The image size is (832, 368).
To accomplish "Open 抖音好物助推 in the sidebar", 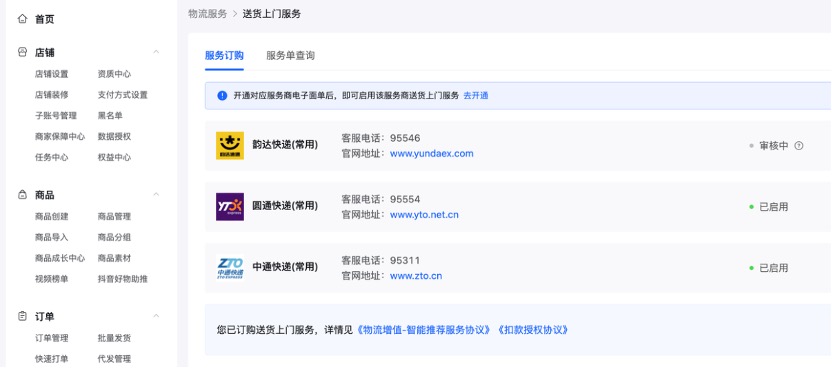I will click(x=123, y=279).
